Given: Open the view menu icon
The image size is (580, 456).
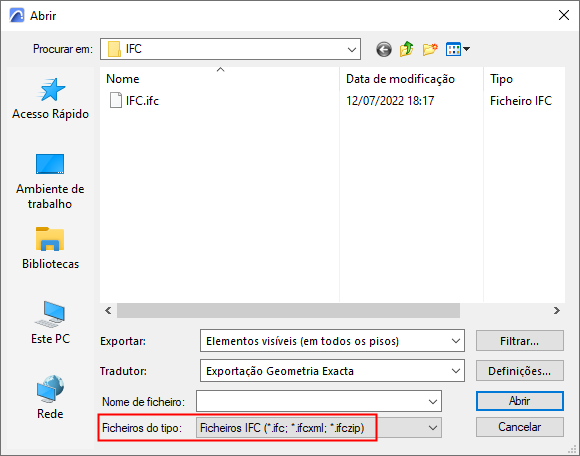Looking at the screenshot, I should (458, 49).
